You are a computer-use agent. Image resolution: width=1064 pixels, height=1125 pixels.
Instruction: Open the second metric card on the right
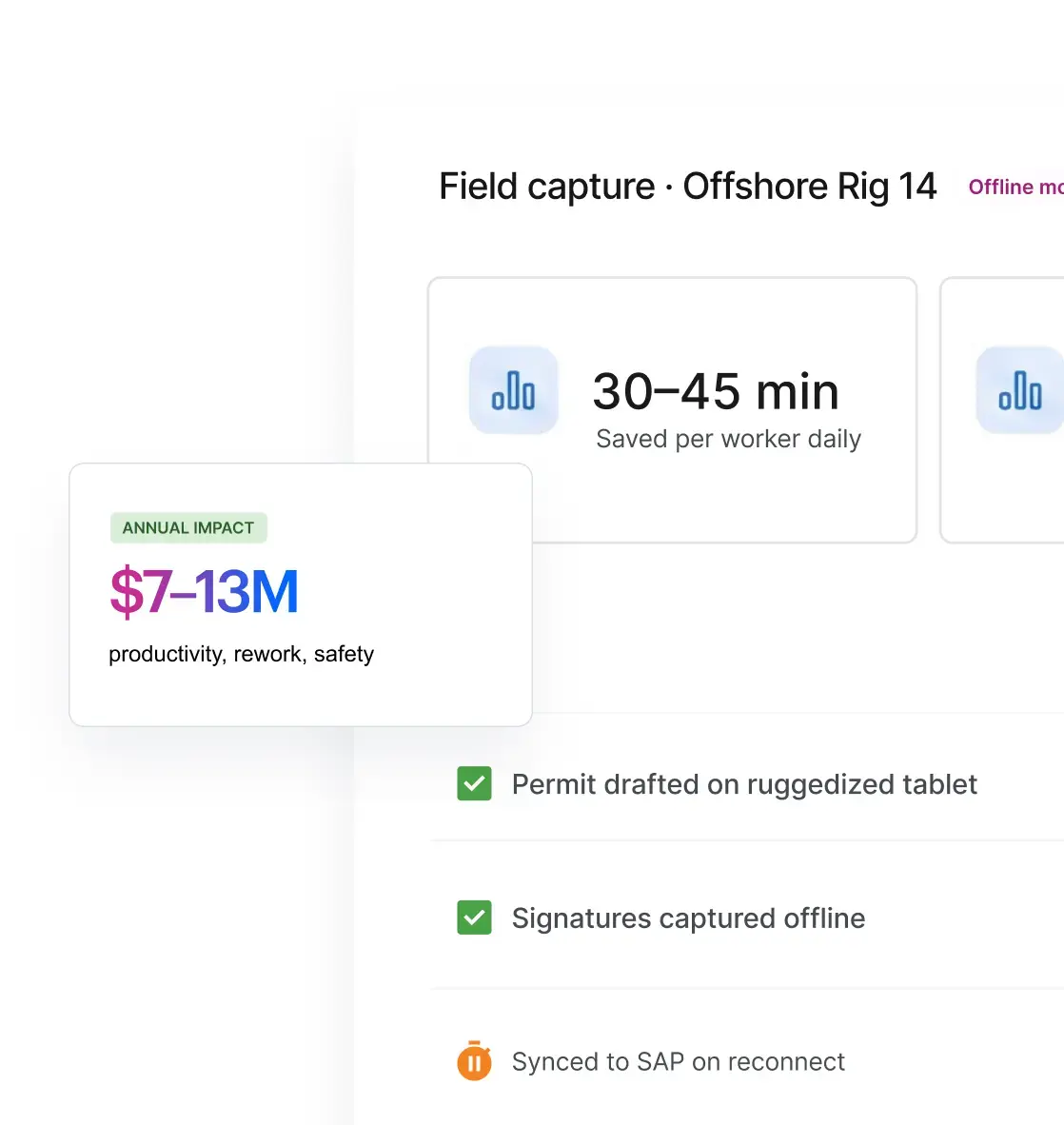(x=1002, y=409)
